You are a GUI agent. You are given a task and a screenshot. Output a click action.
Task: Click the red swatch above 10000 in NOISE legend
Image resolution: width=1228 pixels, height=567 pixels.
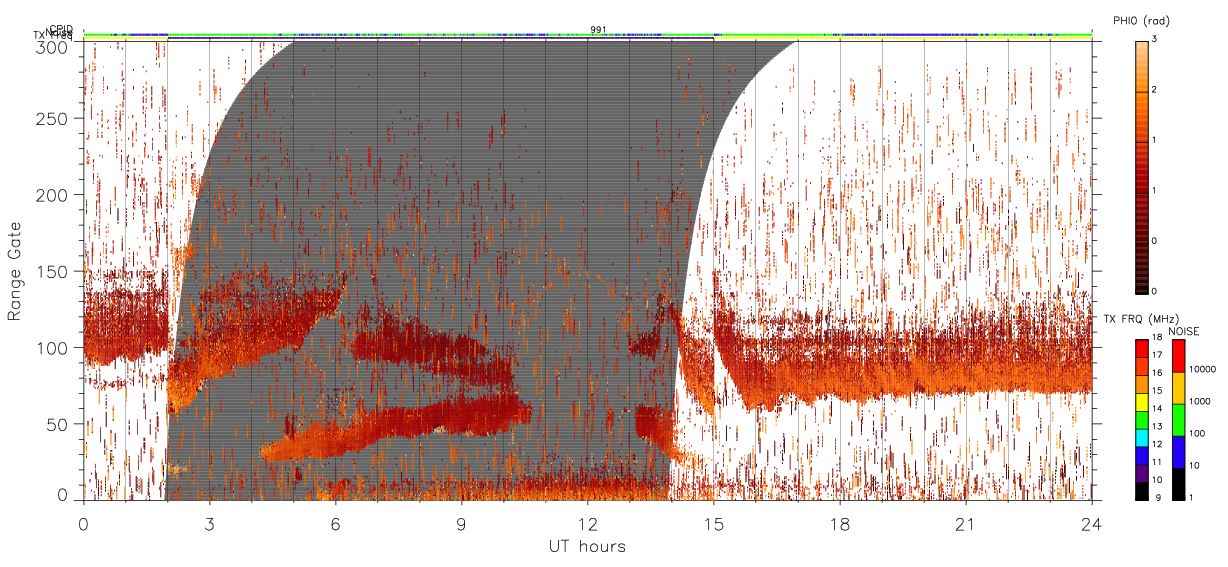click(1179, 356)
